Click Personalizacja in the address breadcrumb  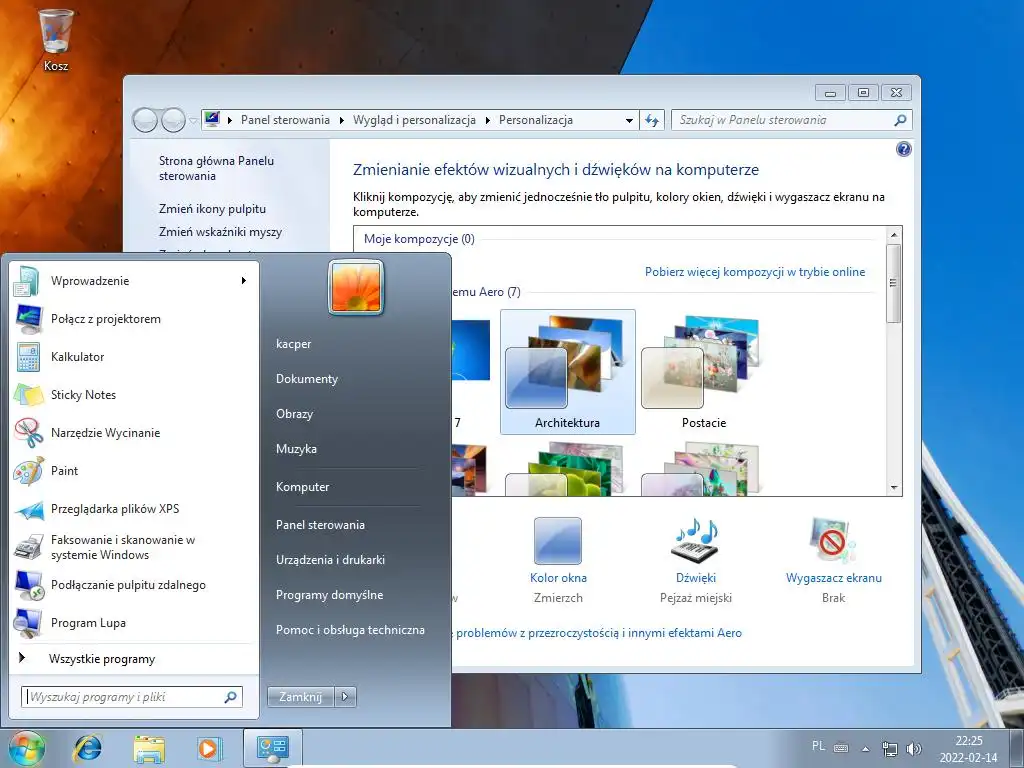tap(536, 120)
